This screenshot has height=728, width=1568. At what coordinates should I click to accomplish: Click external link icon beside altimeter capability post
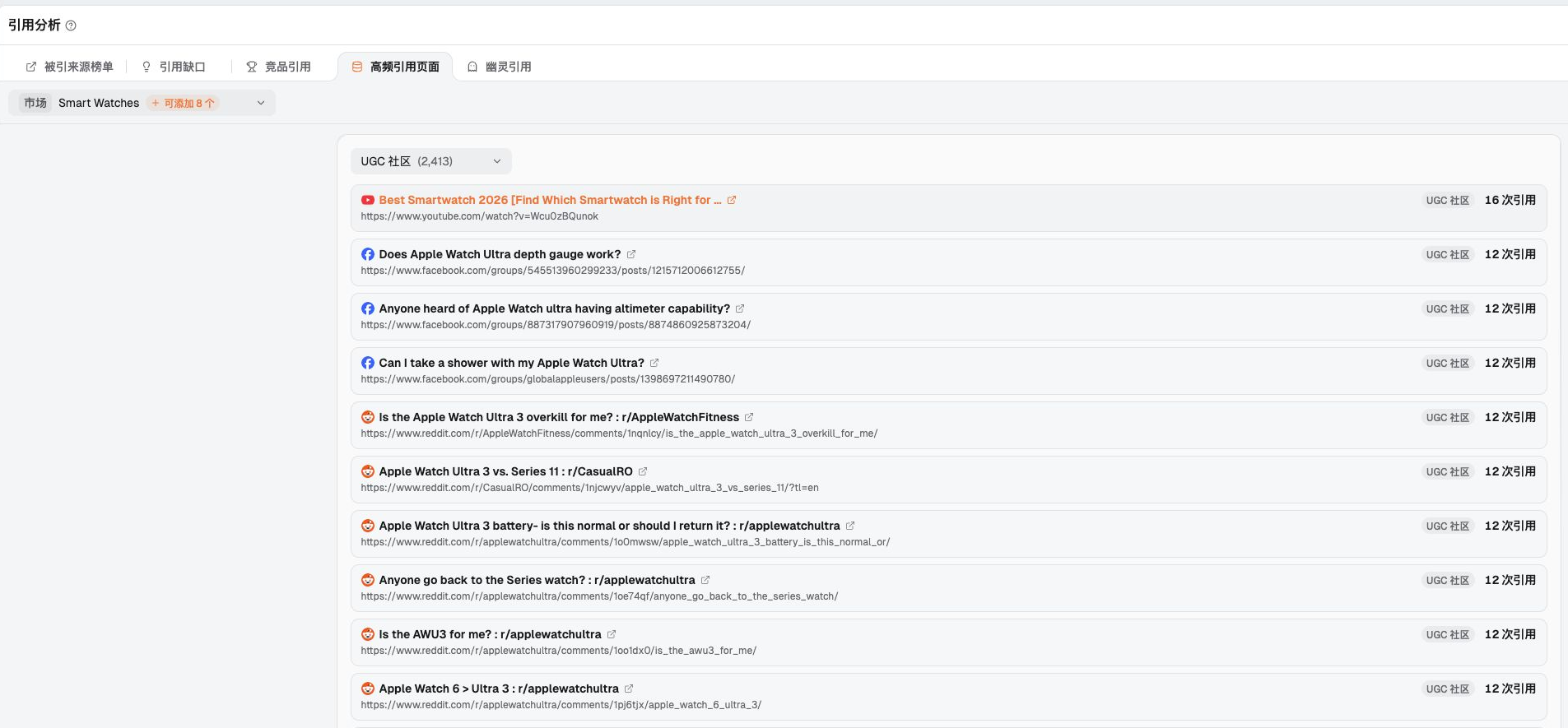click(740, 308)
